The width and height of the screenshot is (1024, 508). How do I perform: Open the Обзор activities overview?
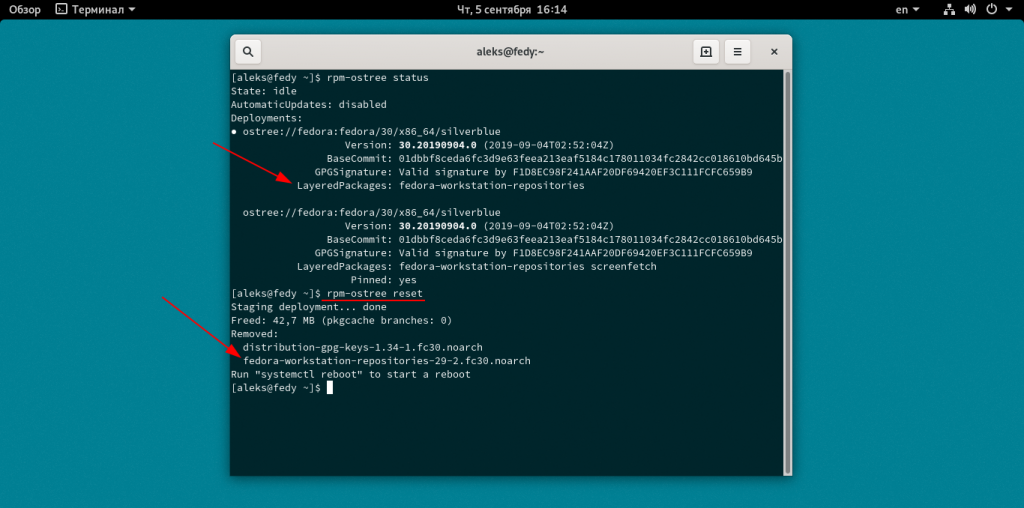coord(24,10)
